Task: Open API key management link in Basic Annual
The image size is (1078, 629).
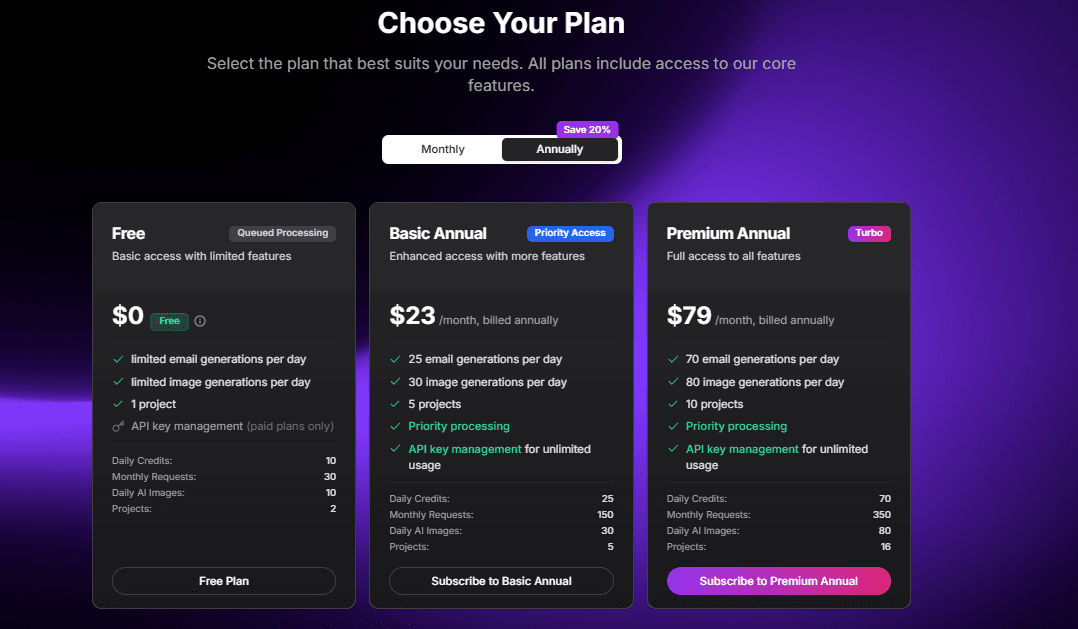Action: (465, 449)
